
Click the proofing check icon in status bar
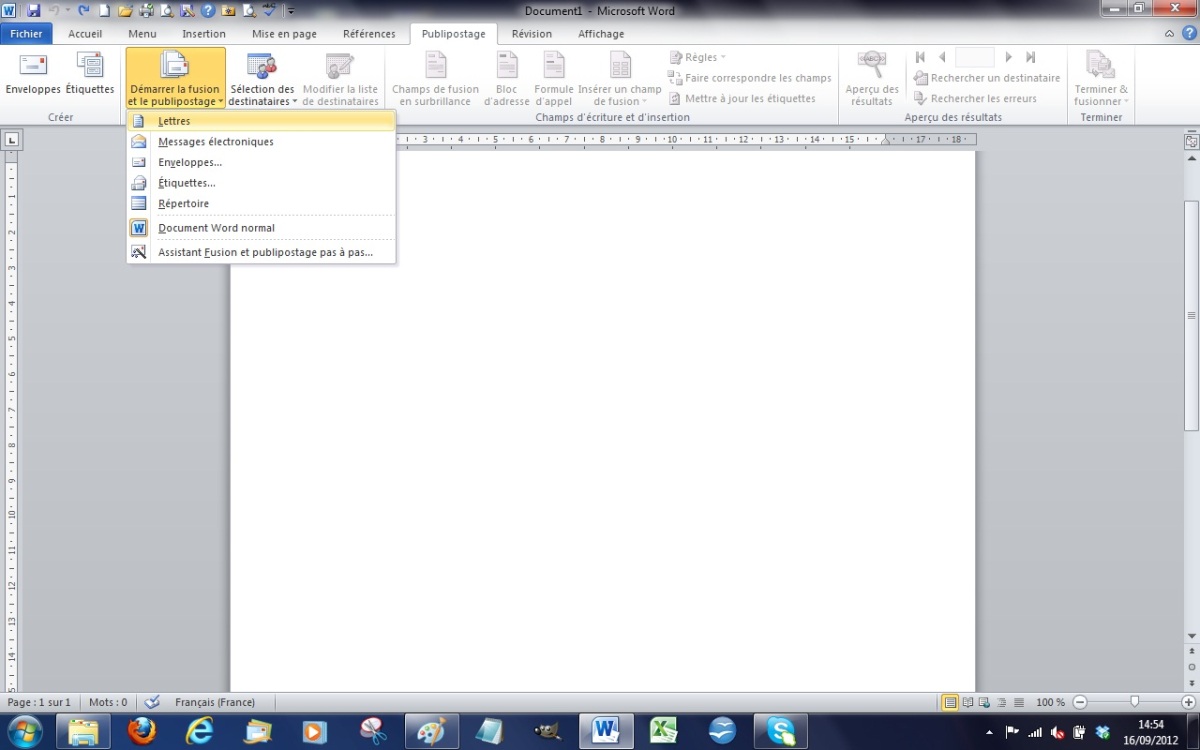tap(152, 702)
